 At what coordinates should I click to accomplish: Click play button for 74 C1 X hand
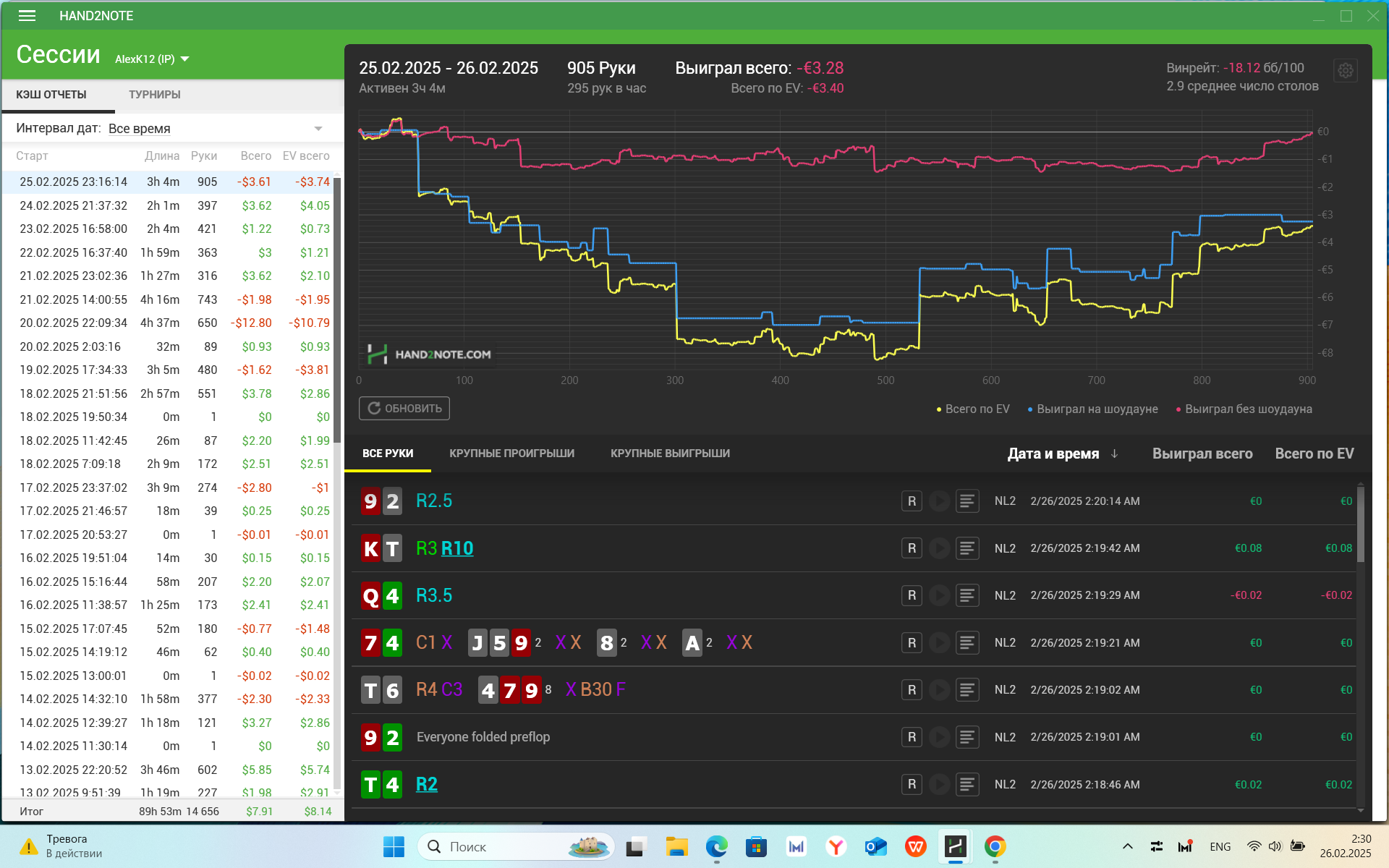point(939,642)
